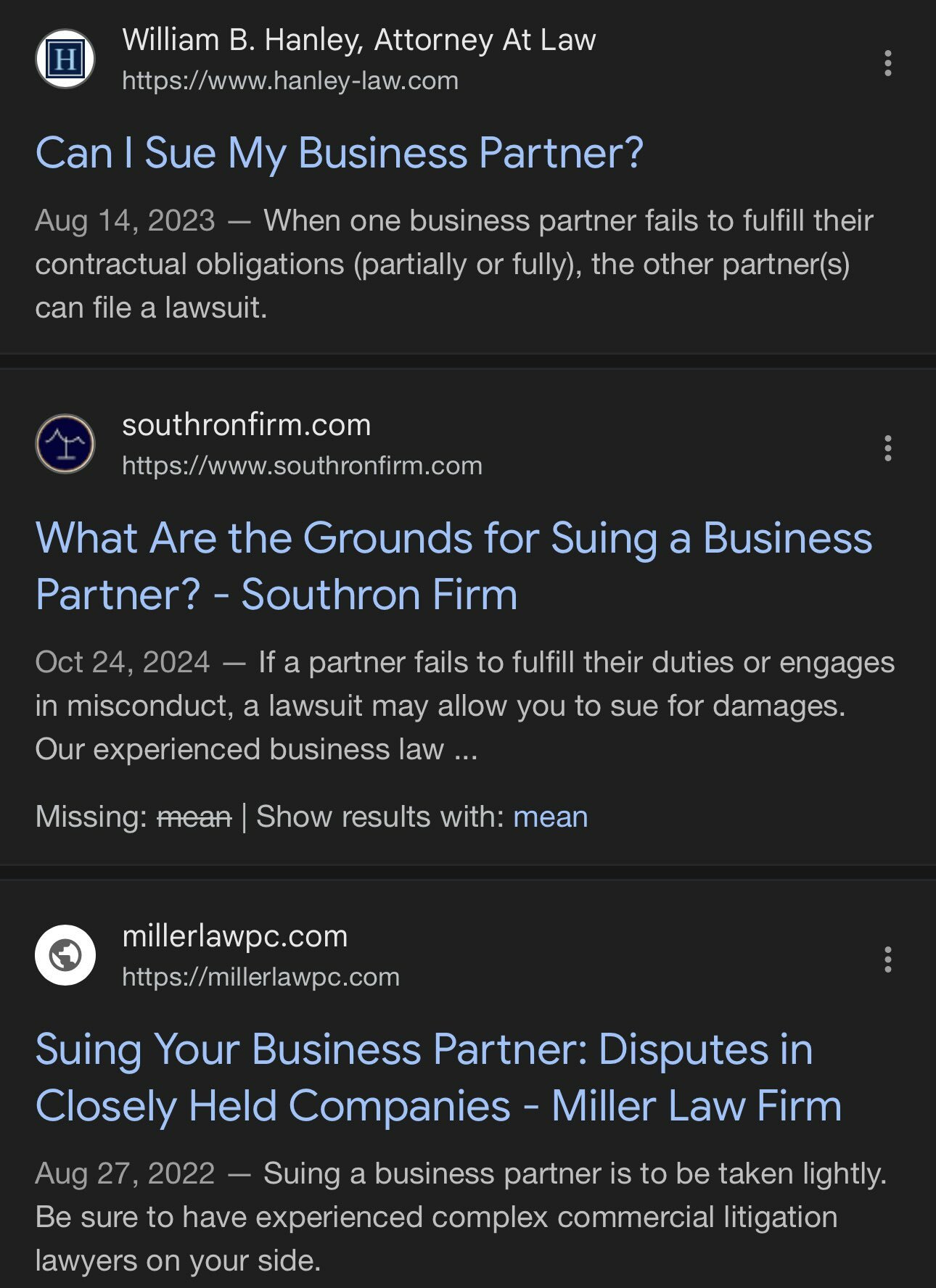The width and height of the screenshot is (936, 1288).
Task: Show results with "mean" link
Action: pos(550,817)
